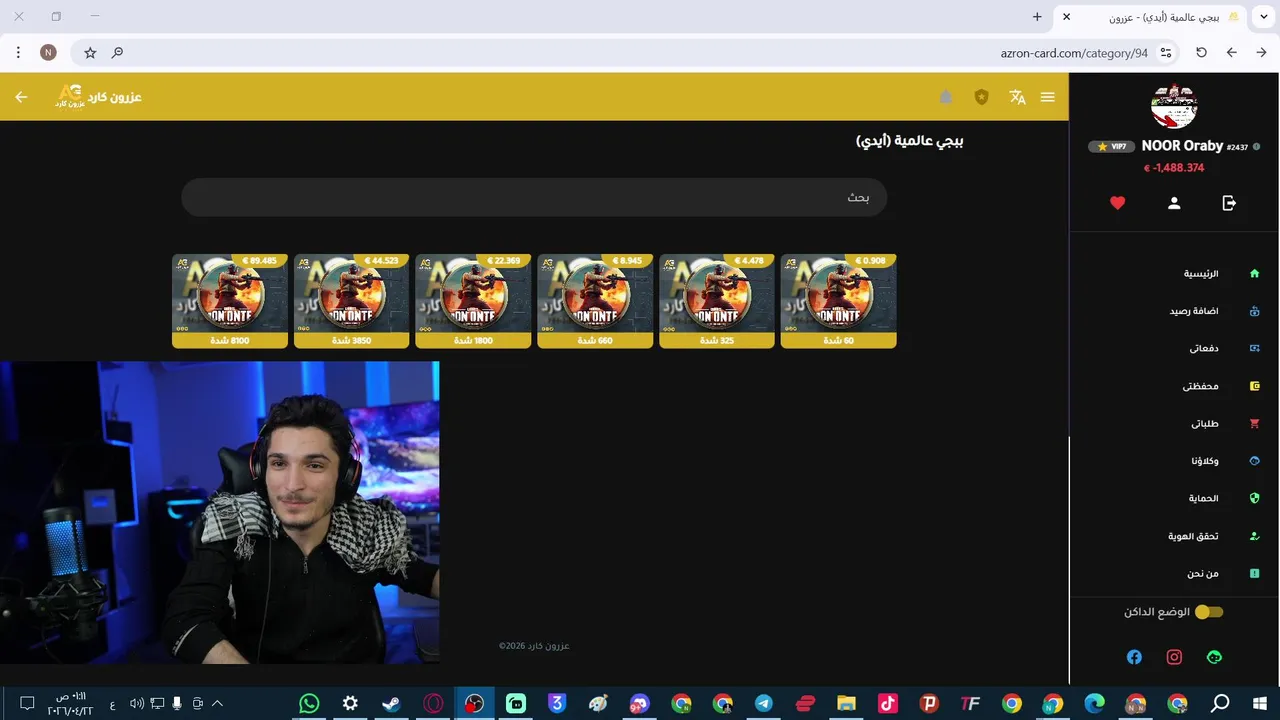Toggle the الوضع الداكن dark mode switch
Viewport: 1280px width, 720px height.
tap(1209, 612)
